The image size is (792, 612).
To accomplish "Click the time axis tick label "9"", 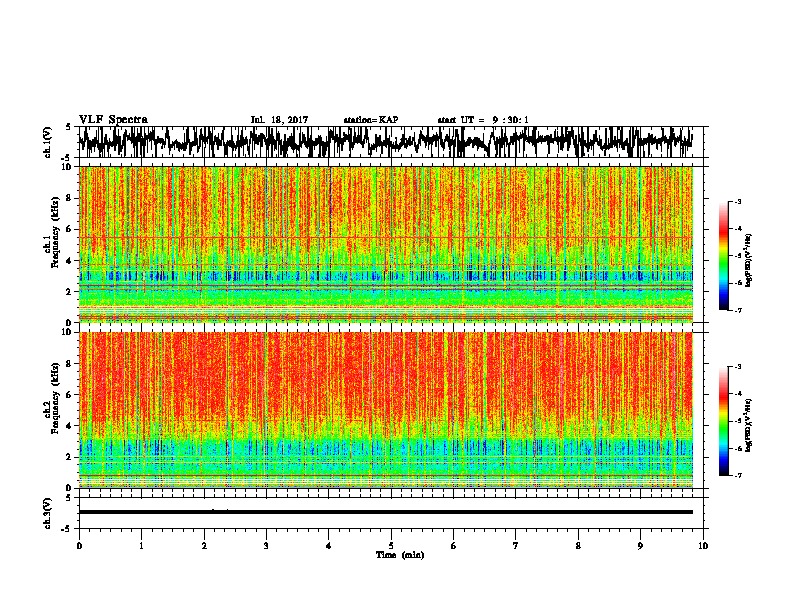I will (x=640, y=546).
